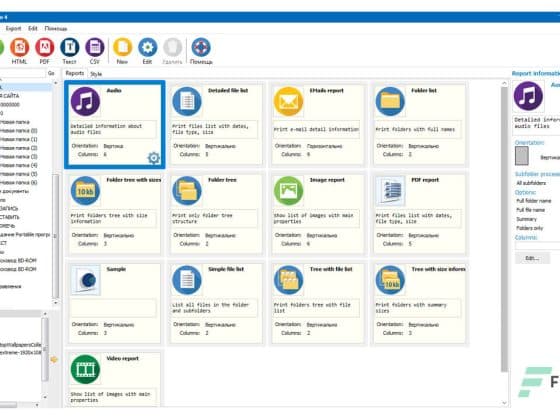
Task: Export report using the PDF toolbar icon
Action: point(45,47)
